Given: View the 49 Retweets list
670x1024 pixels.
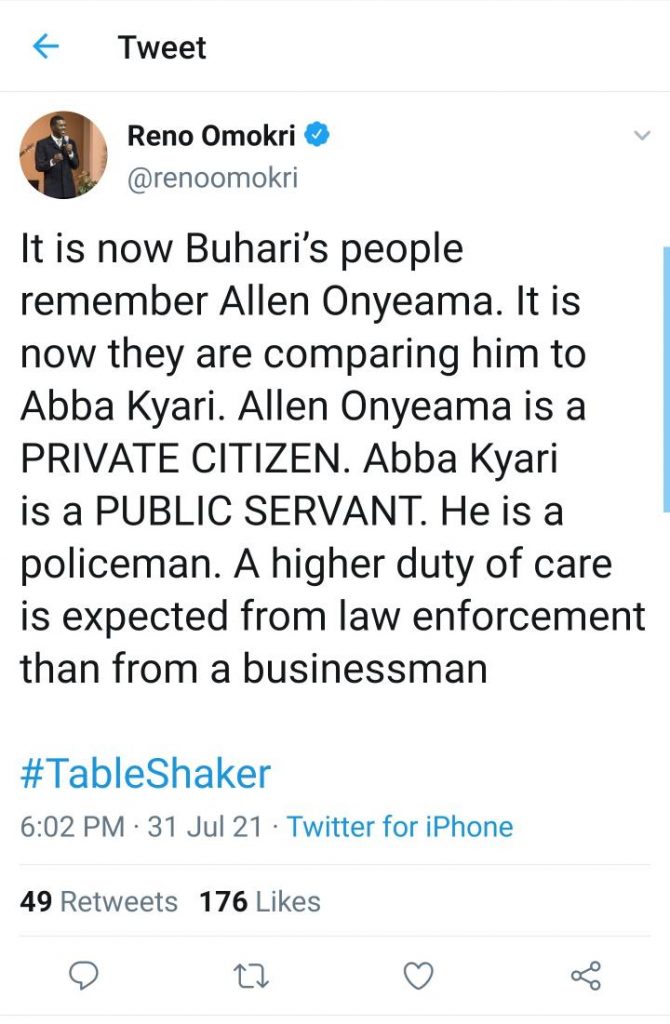Looking at the screenshot, I should [x=98, y=901].
